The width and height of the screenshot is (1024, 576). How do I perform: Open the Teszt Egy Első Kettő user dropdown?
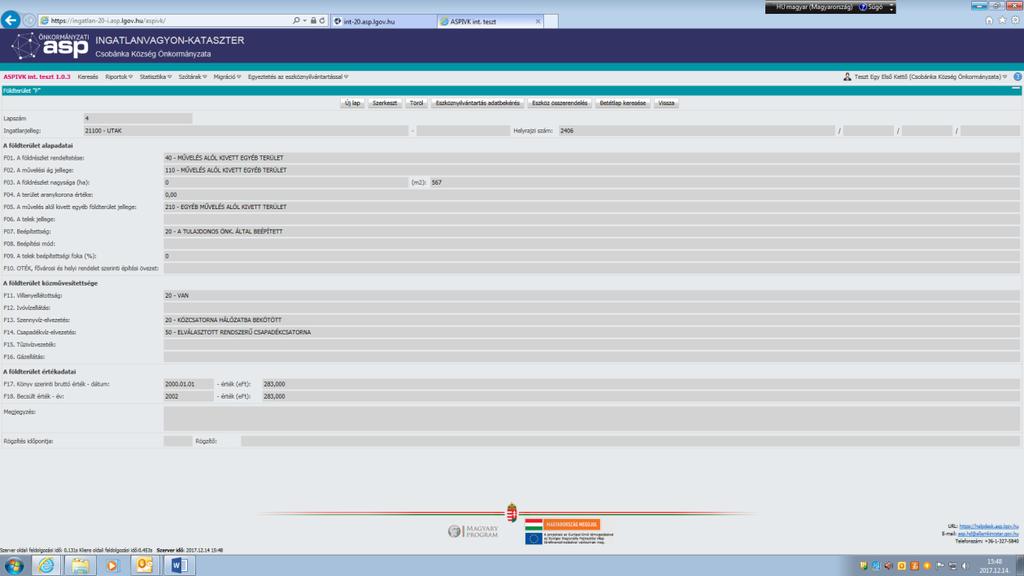930,76
